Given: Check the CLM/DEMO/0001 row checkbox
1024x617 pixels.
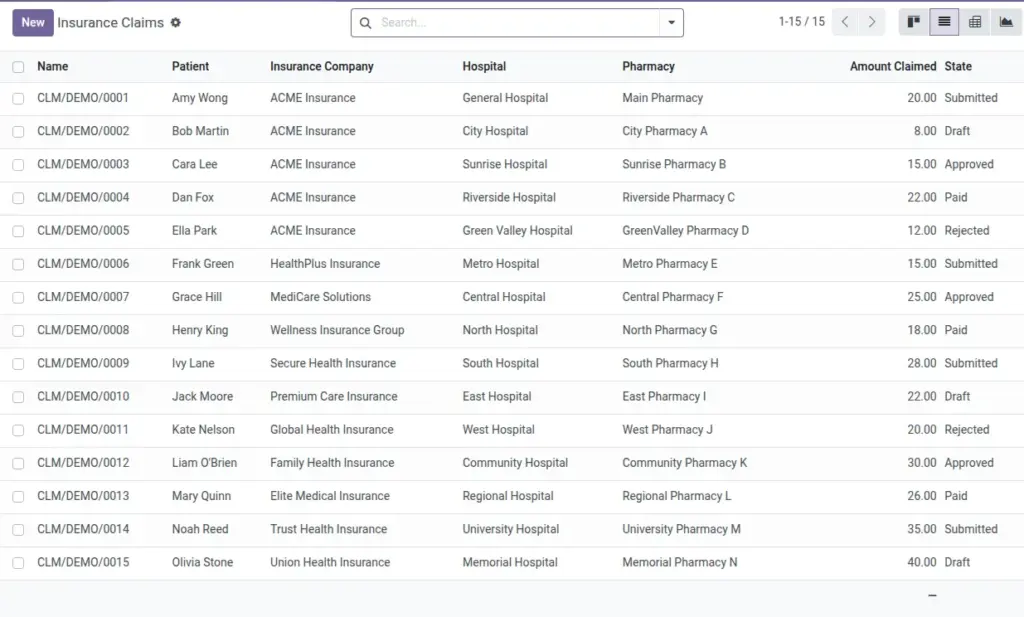Looking at the screenshot, I should [18, 99].
